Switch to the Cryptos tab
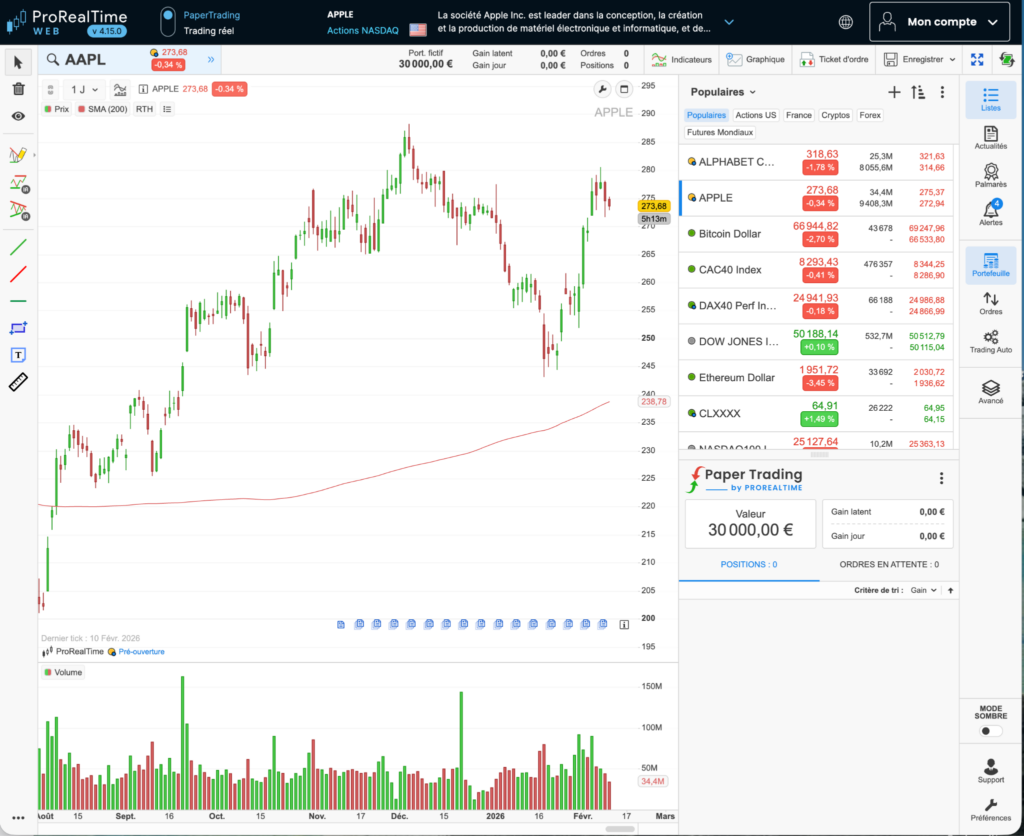 [835, 115]
